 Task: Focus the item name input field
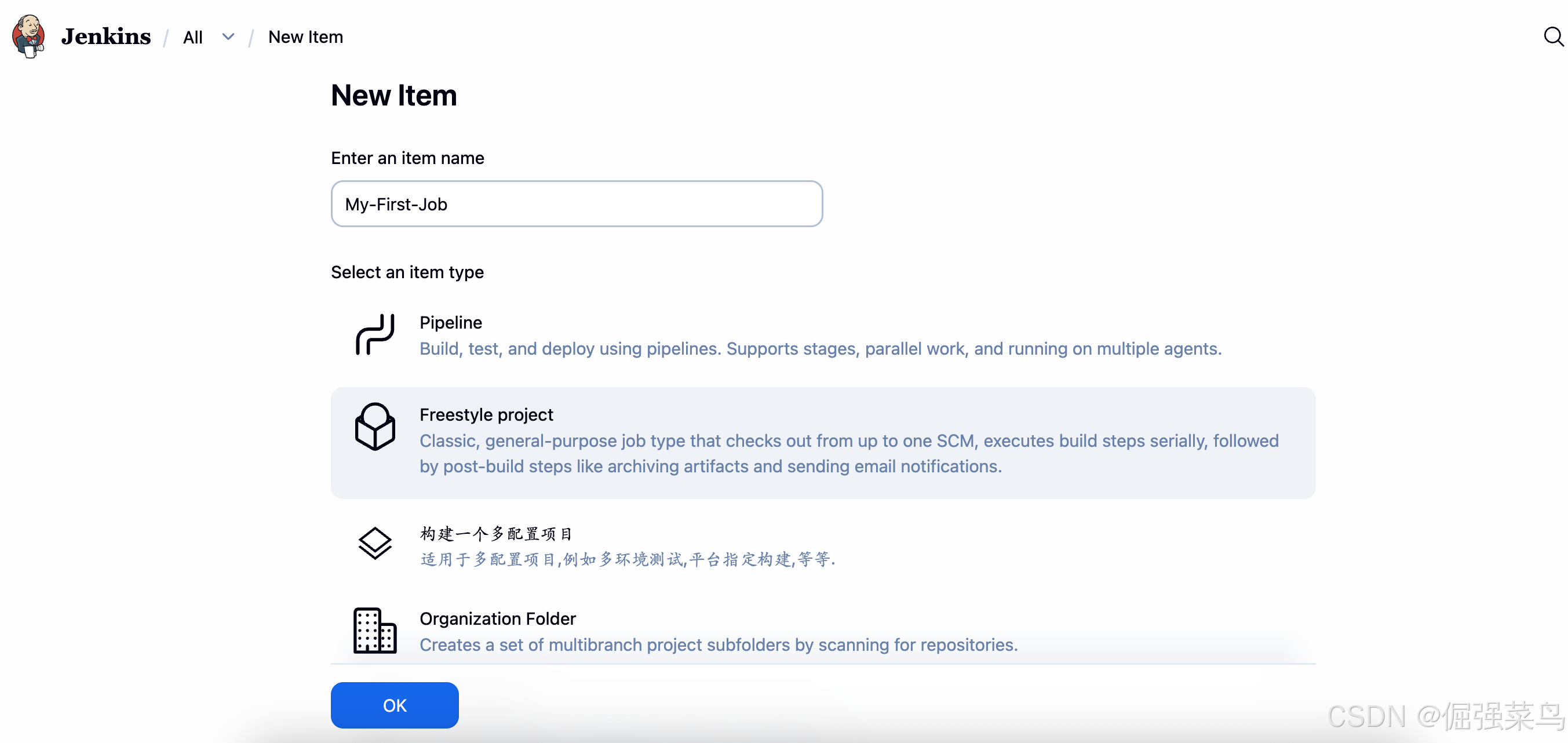tap(577, 204)
